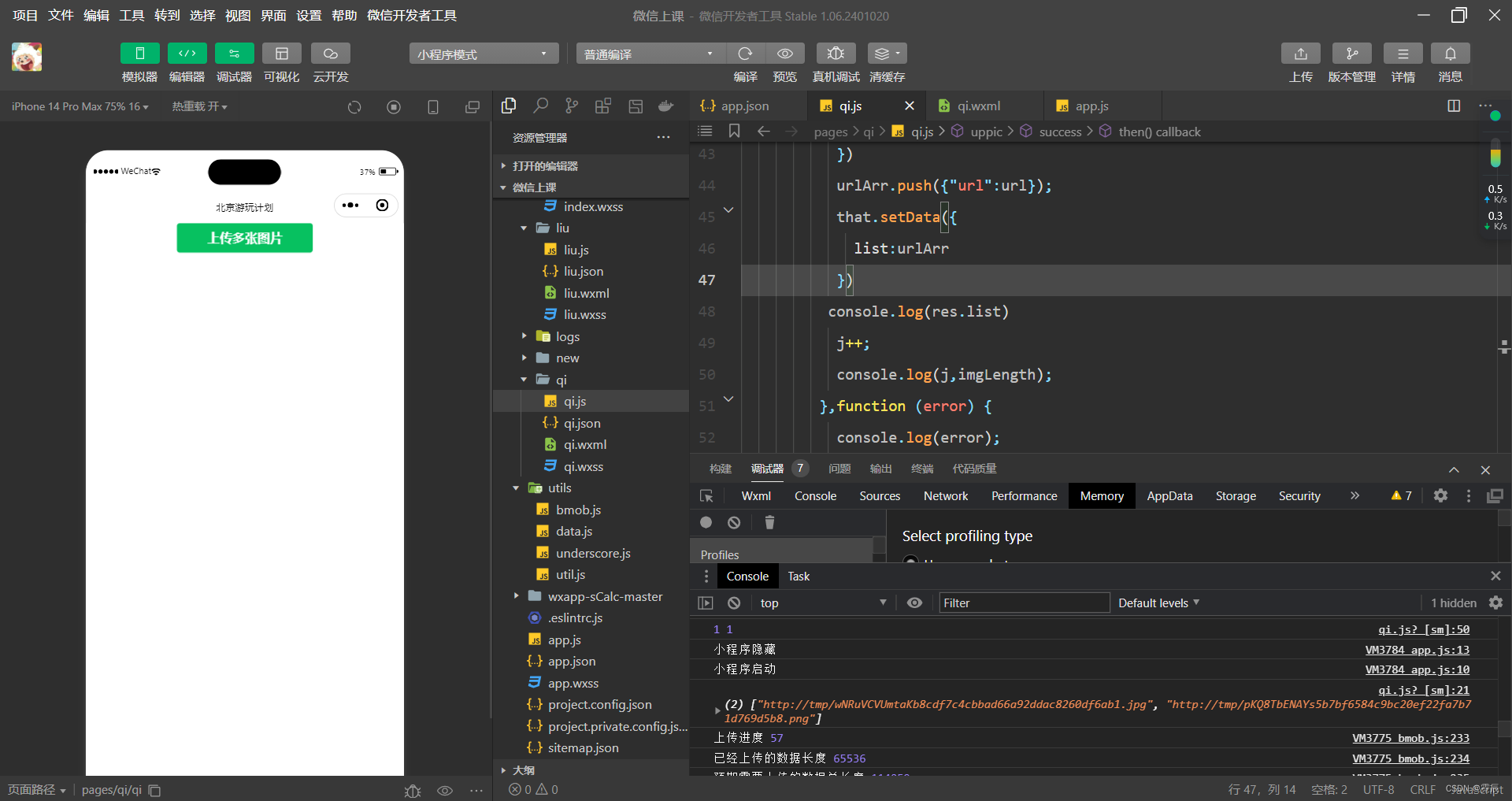The image size is (1512, 801).
Task: Click the preview eye icon
Action: pyautogui.click(x=785, y=54)
